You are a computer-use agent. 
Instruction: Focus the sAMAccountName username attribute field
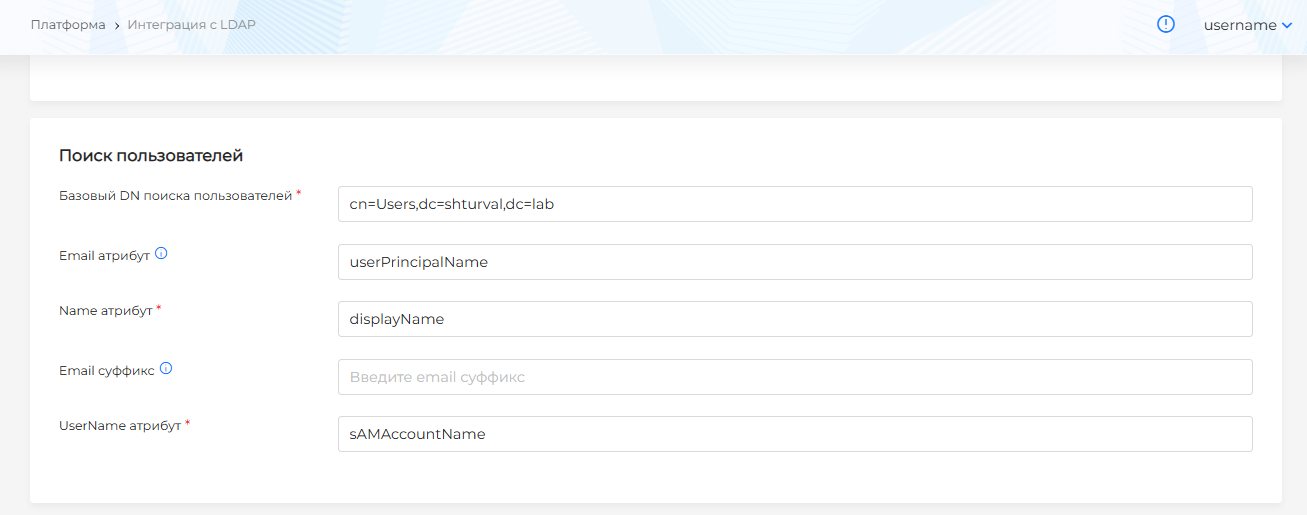coord(795,434)
